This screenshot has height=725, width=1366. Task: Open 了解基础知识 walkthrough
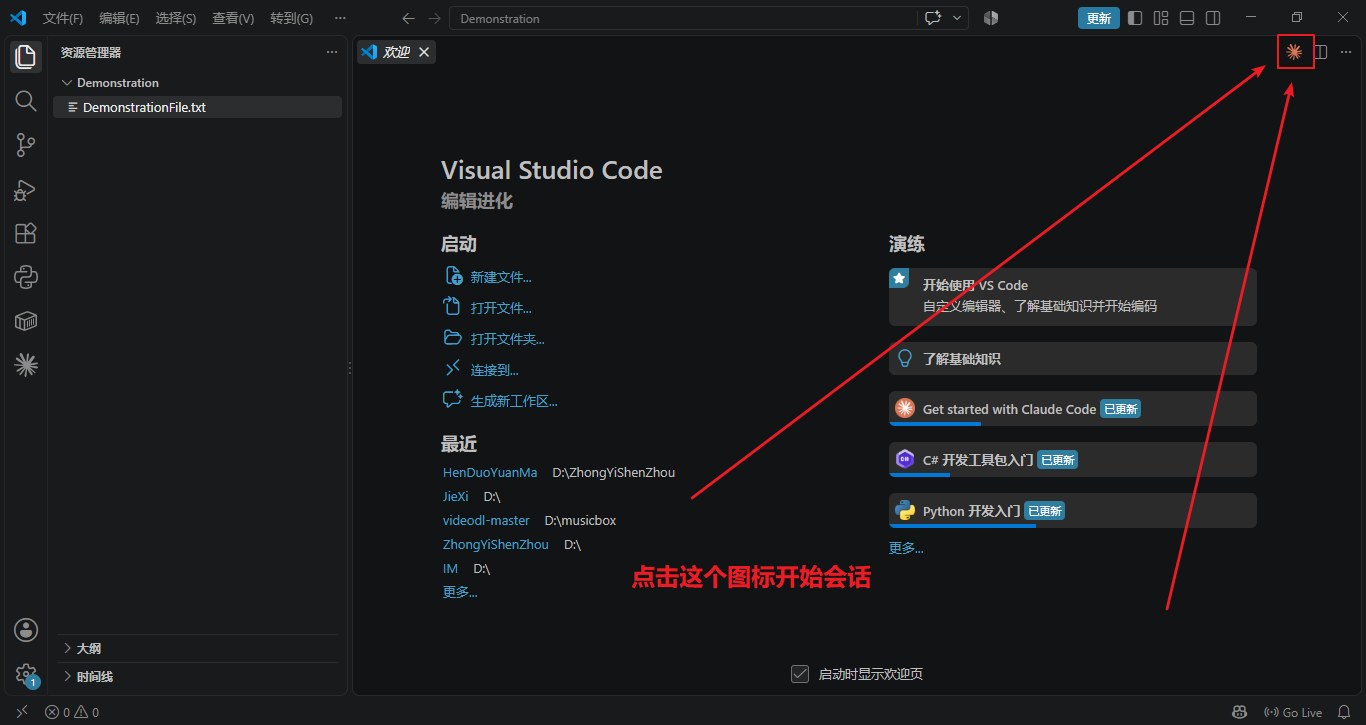pyautogui.click(x=1073, y=358)
